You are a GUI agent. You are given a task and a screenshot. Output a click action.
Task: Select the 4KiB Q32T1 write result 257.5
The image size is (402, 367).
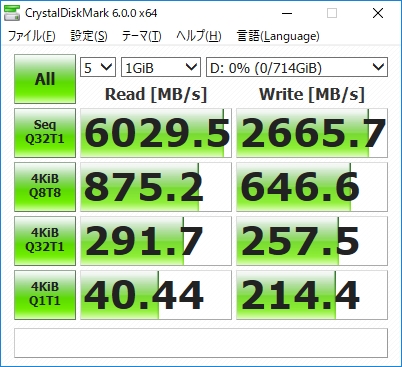pos(312,241)
